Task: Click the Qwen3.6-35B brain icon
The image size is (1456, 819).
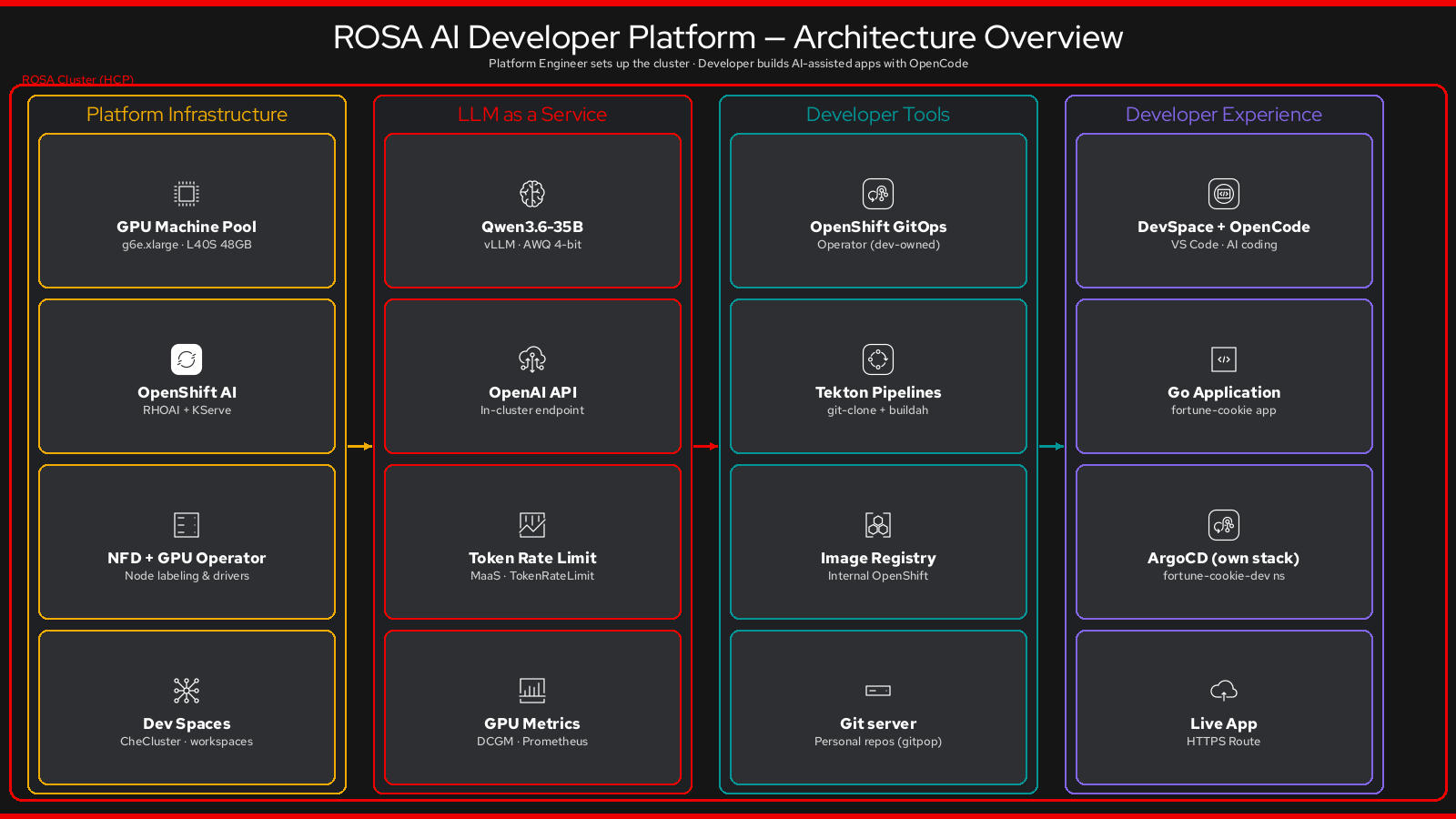Action: pos(532,194)
